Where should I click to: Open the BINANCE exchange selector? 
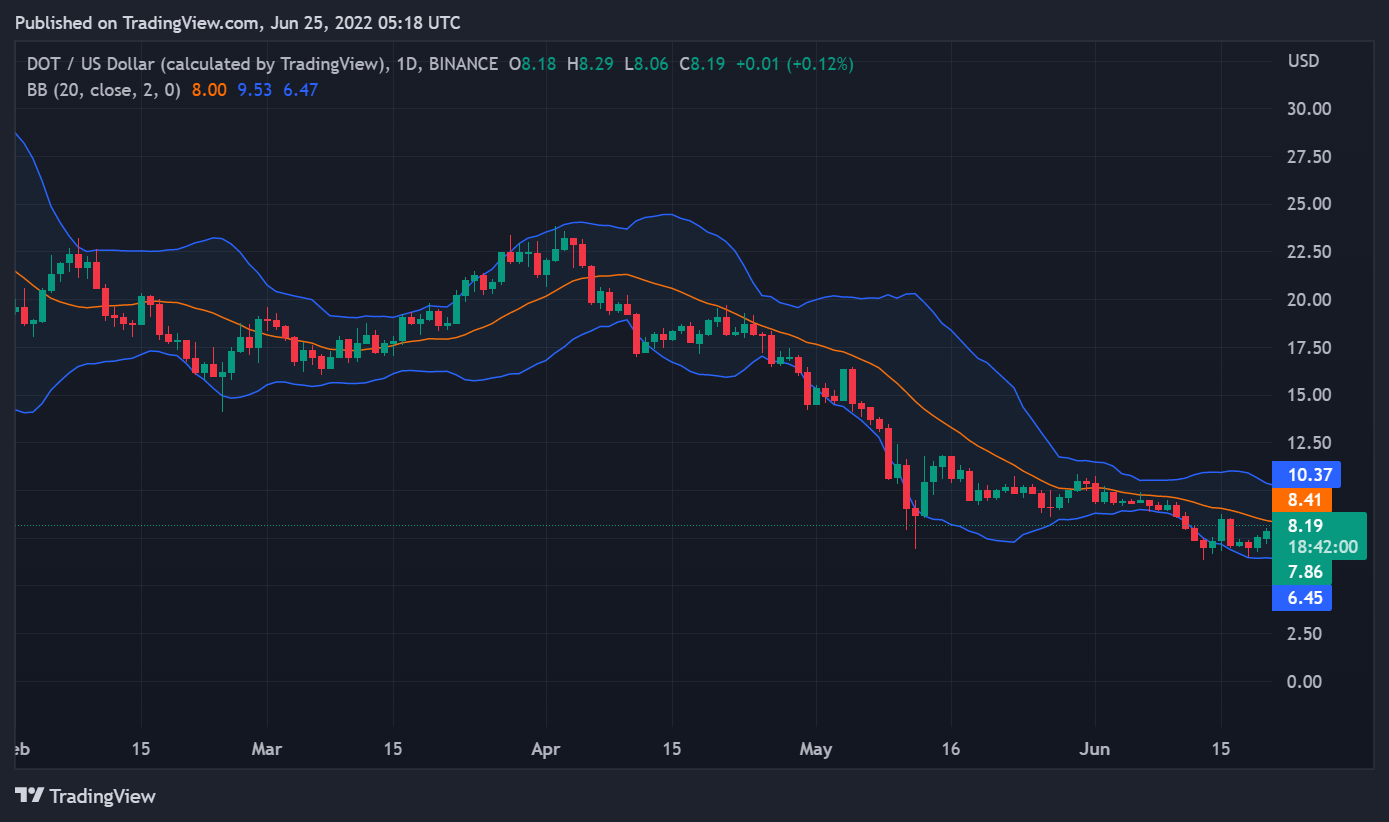coord(461,63)
